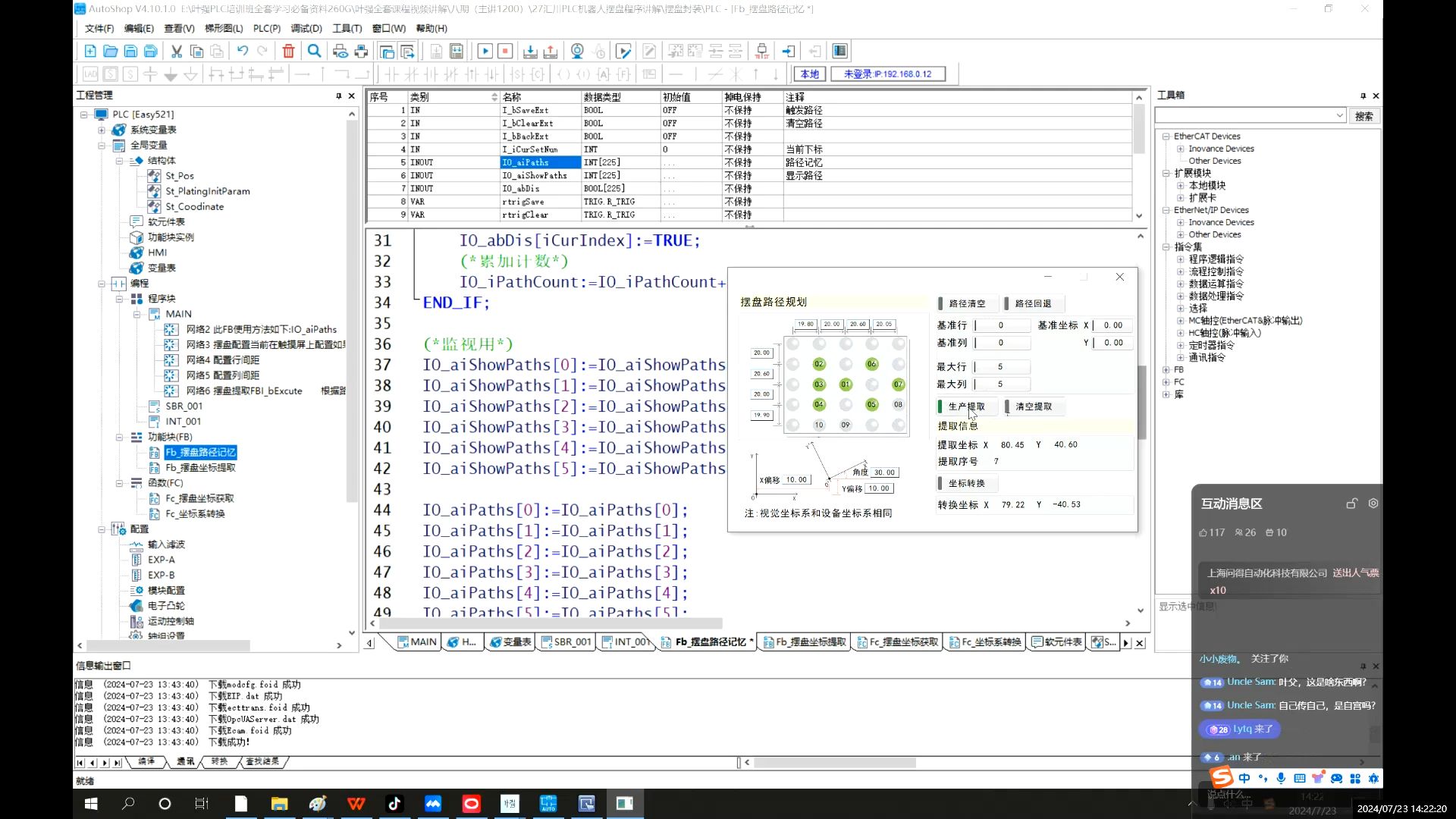This screenshot has width=1456, height=819.
Task: Click the New project toolbar icon
Action: (90, 52)
